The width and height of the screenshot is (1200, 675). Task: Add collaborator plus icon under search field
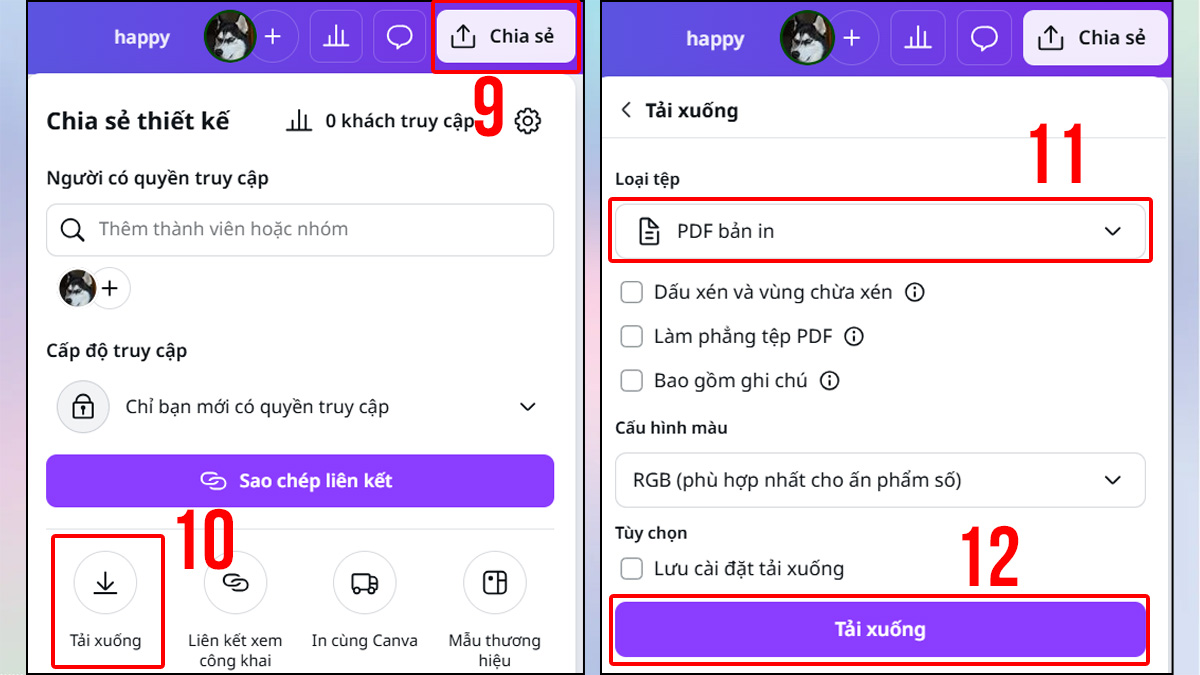tap(110, 289)
